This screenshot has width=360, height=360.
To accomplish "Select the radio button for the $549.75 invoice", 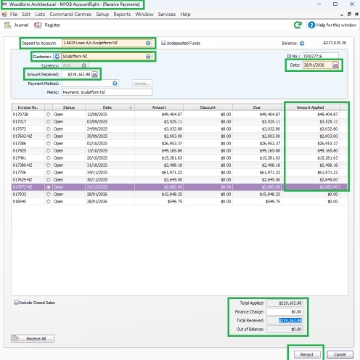I will (49, 202).
